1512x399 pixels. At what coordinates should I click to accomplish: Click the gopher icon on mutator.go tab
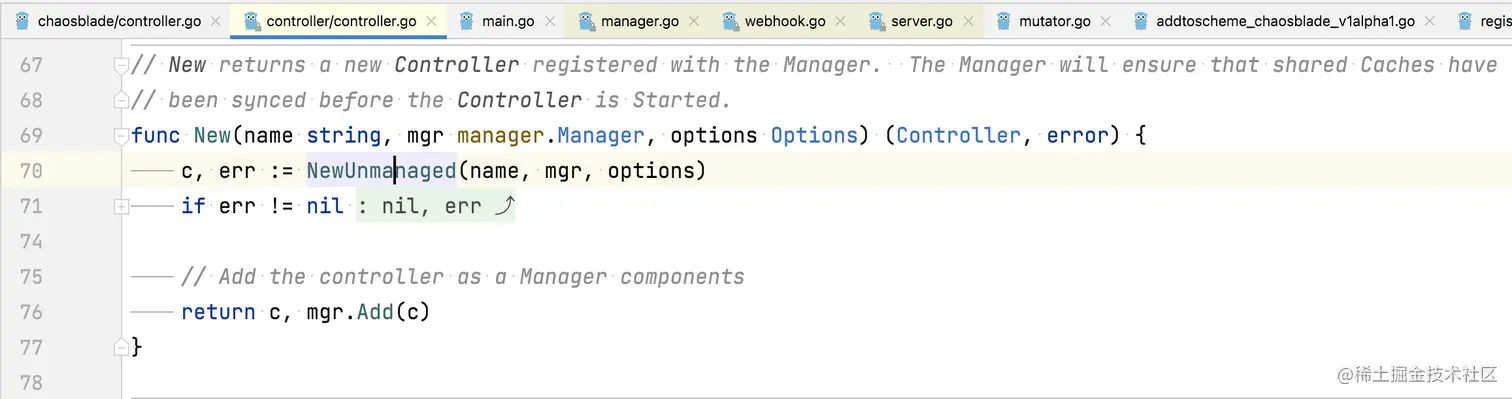(1003, 21)
